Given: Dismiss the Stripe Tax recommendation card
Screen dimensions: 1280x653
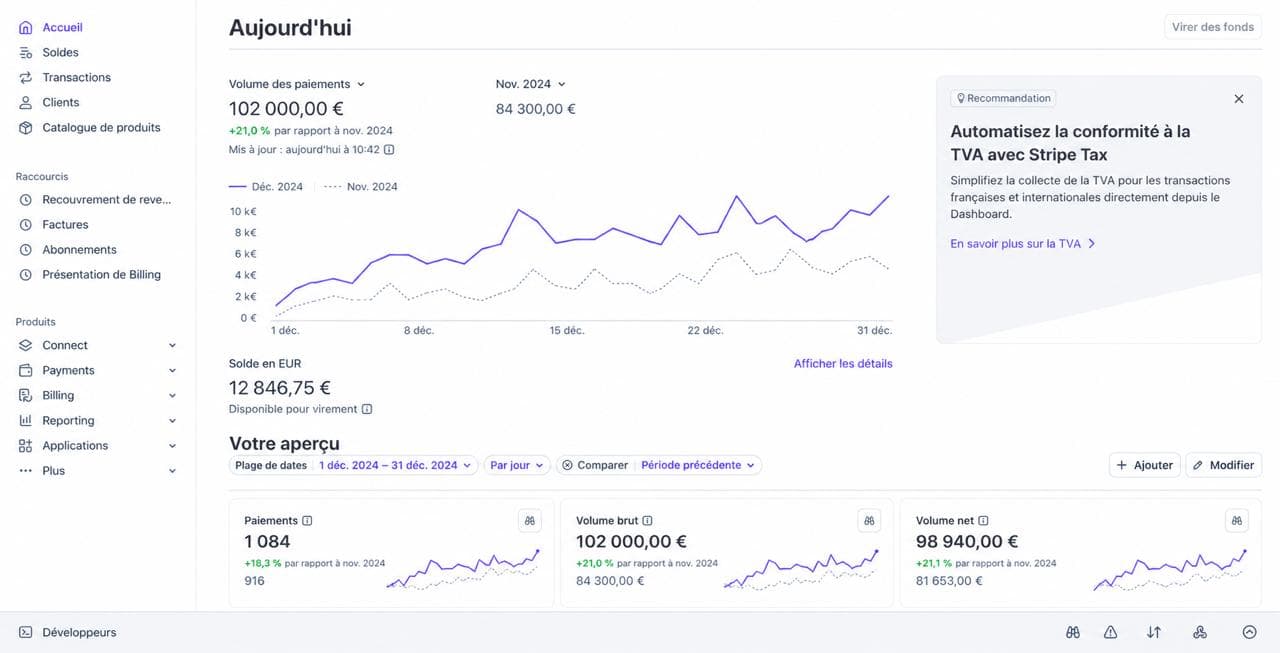Looking at the screenshot, I should pos(1239,99).
